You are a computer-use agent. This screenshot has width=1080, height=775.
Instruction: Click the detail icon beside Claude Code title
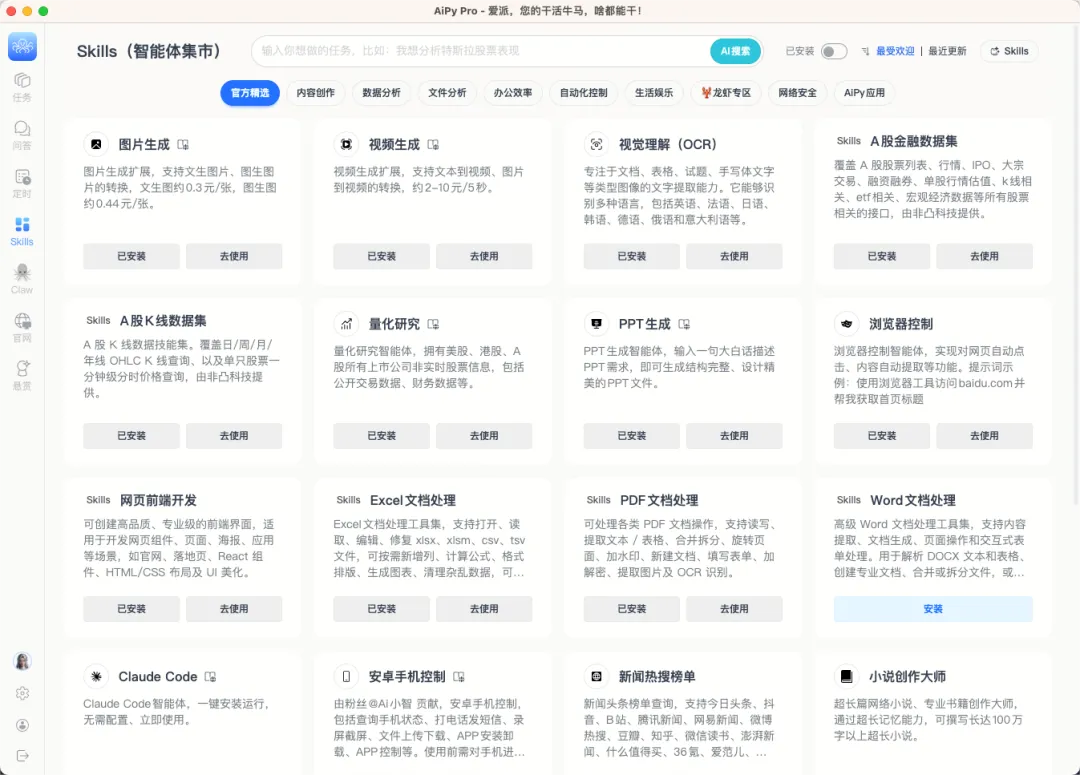[210, 677]
